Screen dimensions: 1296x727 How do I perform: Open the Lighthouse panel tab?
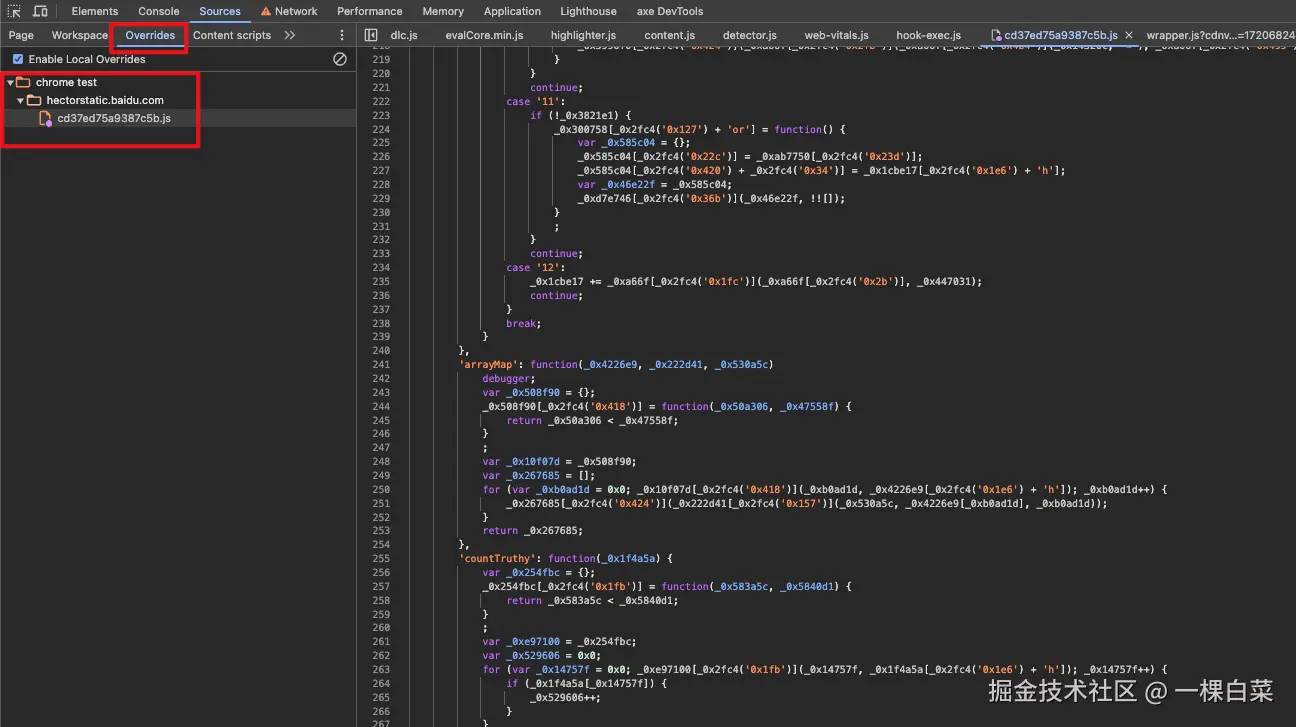point(588,11)
